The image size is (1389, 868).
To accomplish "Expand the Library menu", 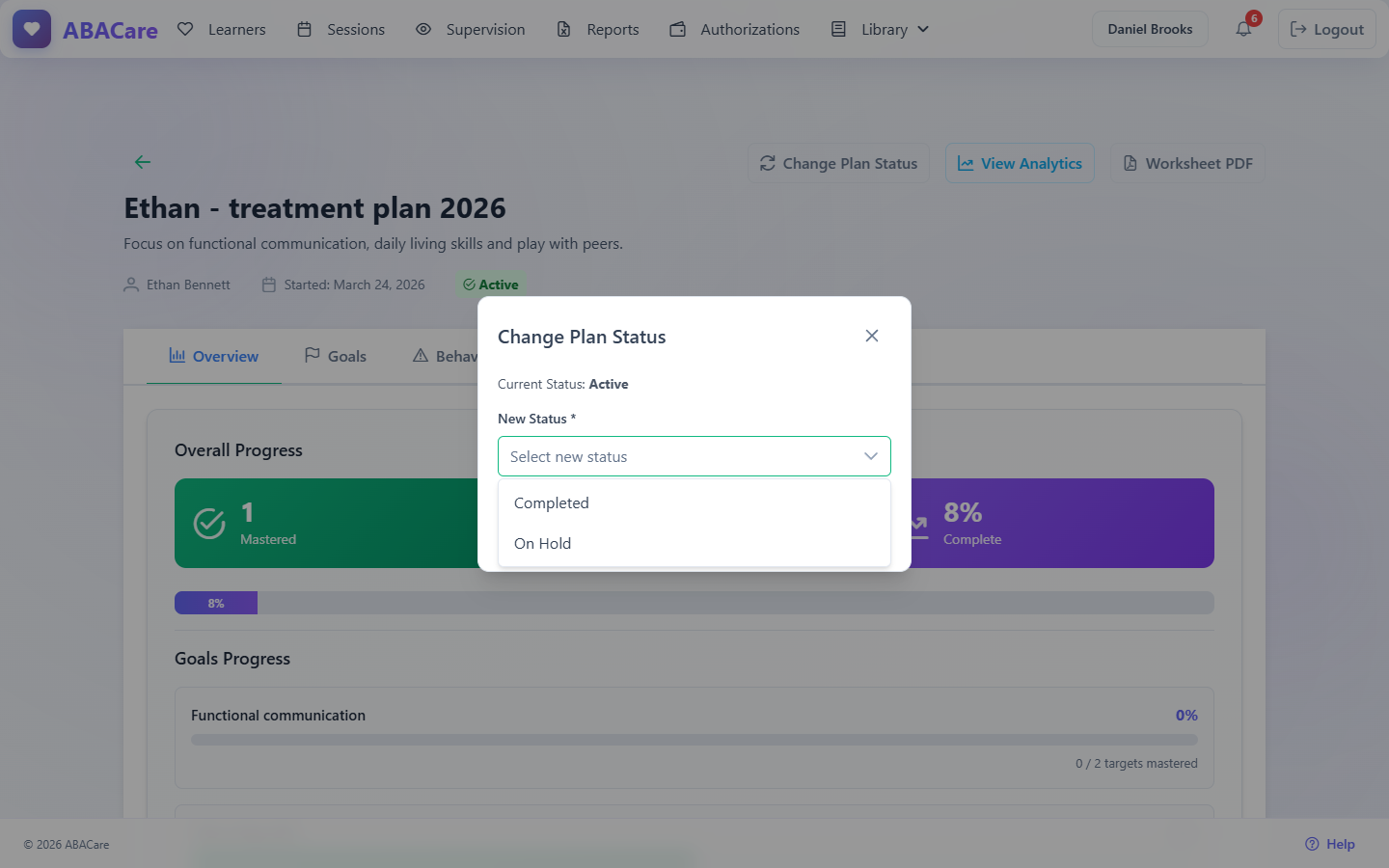I will tap(881, 29).
